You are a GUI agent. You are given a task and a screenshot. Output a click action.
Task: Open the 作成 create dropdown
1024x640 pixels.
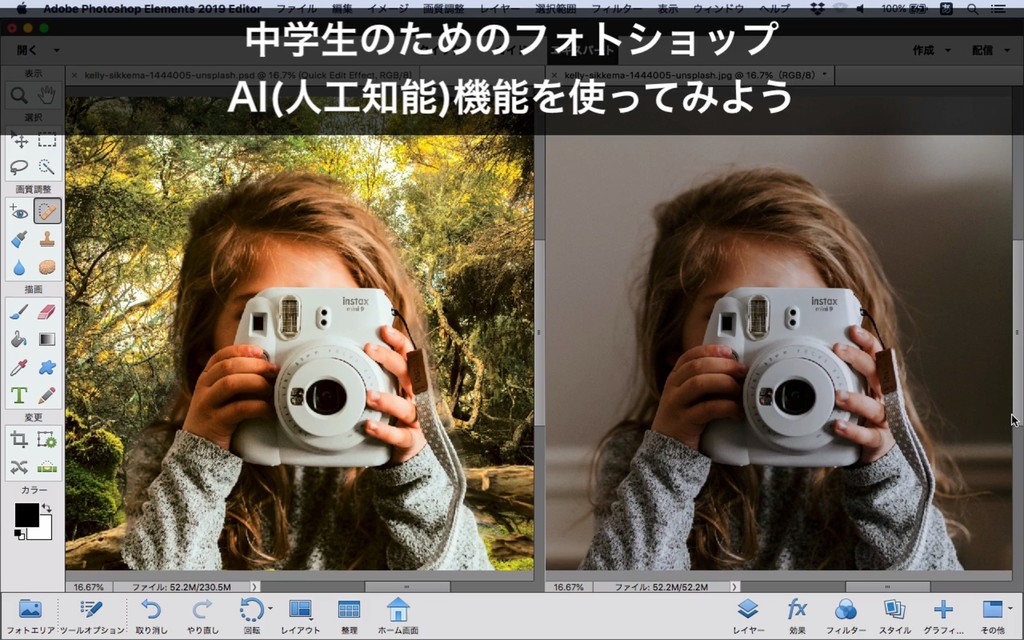coord(931,50)
